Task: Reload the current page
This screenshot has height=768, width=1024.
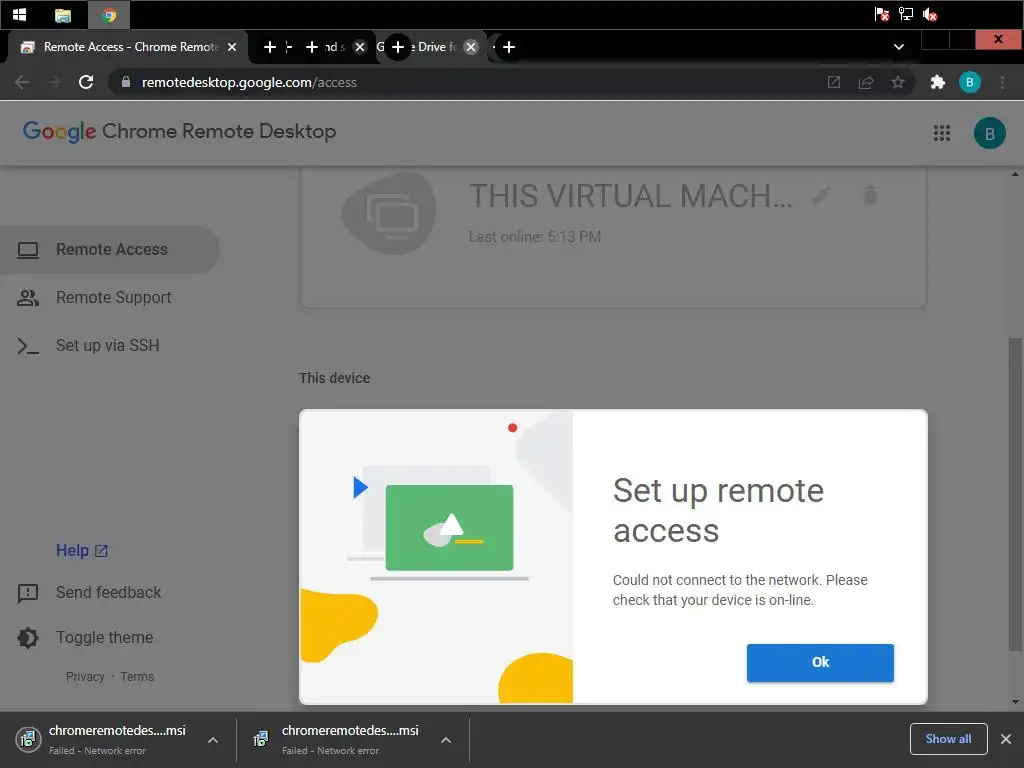Action: [86, 82]
